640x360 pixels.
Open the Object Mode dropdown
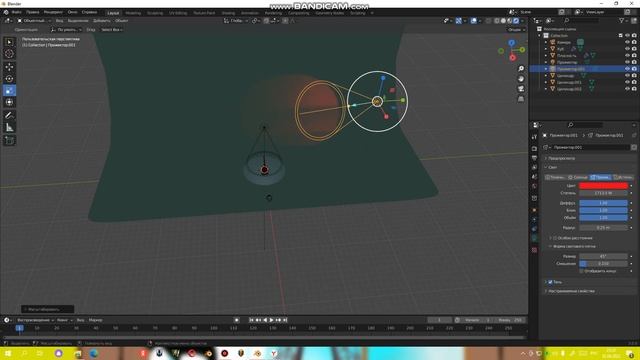click(33, 21)
